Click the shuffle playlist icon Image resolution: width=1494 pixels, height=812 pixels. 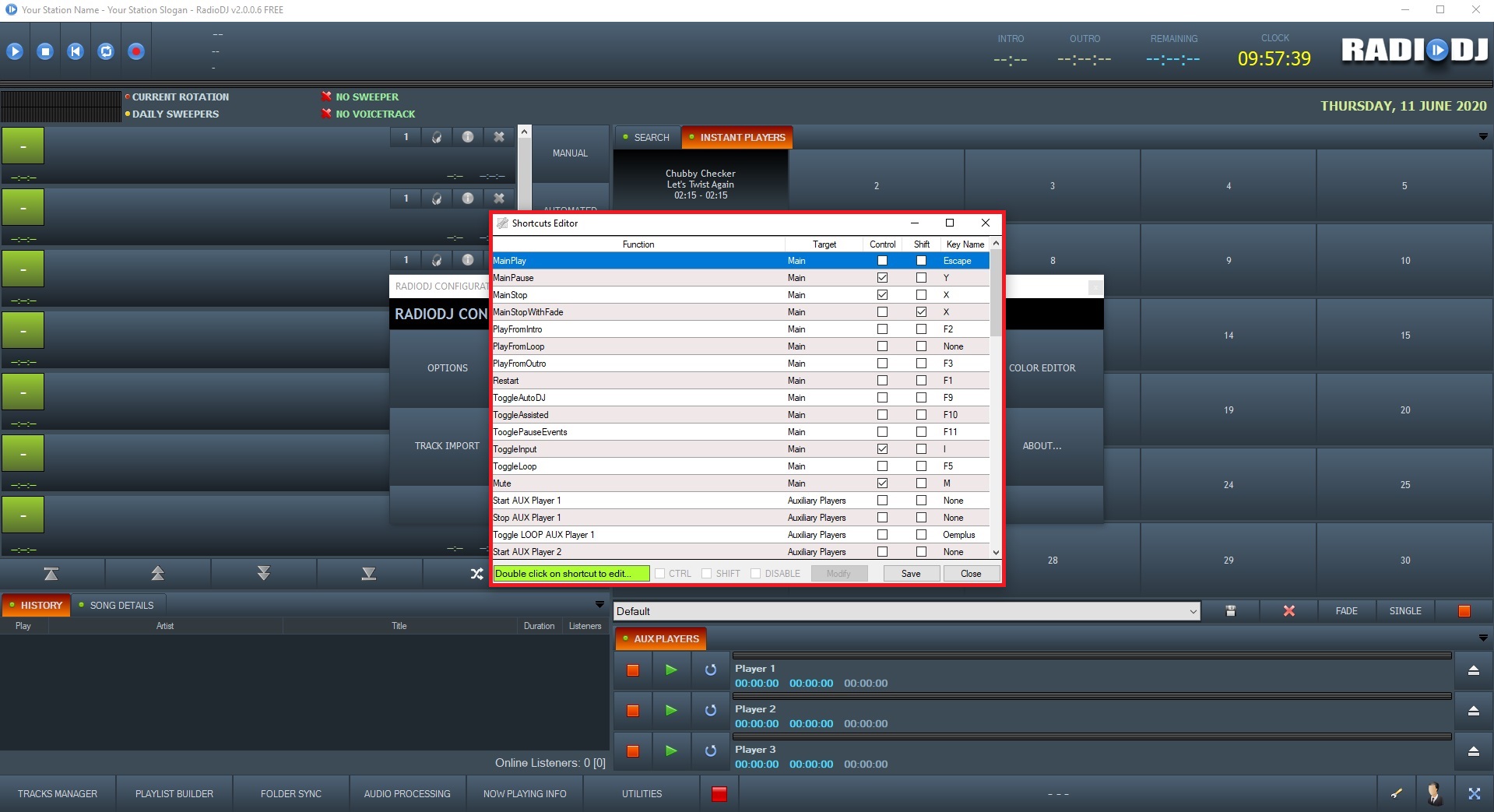point(476,574)
